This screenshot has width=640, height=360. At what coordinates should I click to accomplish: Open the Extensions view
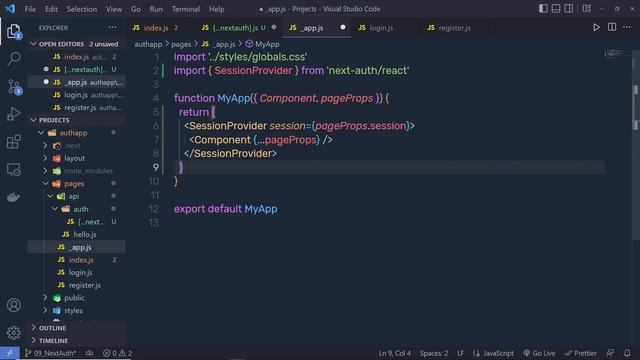point(14,142)
